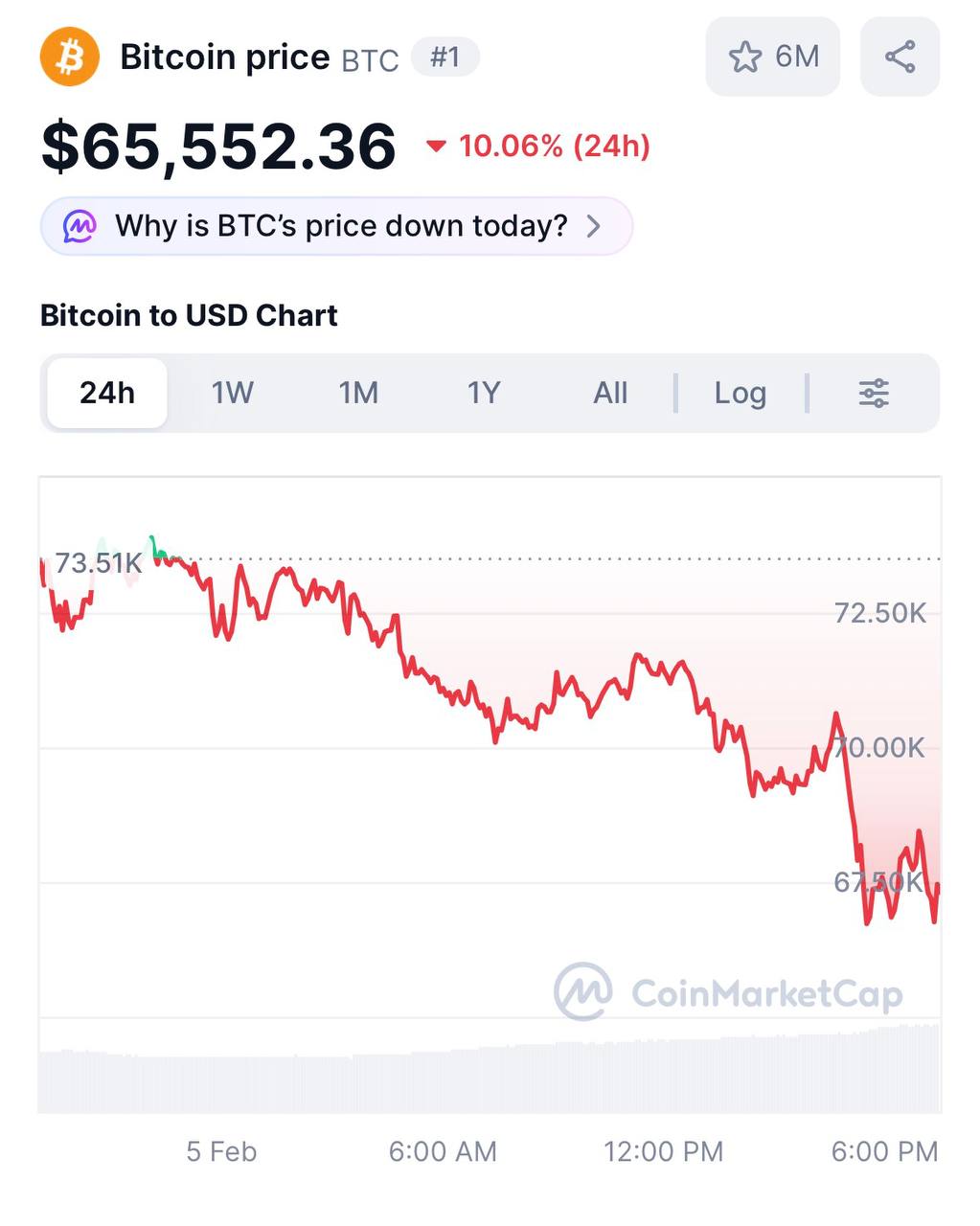
Task: Open 'Why is BTC's price down today?'
Action: click(x=341, y=227)
